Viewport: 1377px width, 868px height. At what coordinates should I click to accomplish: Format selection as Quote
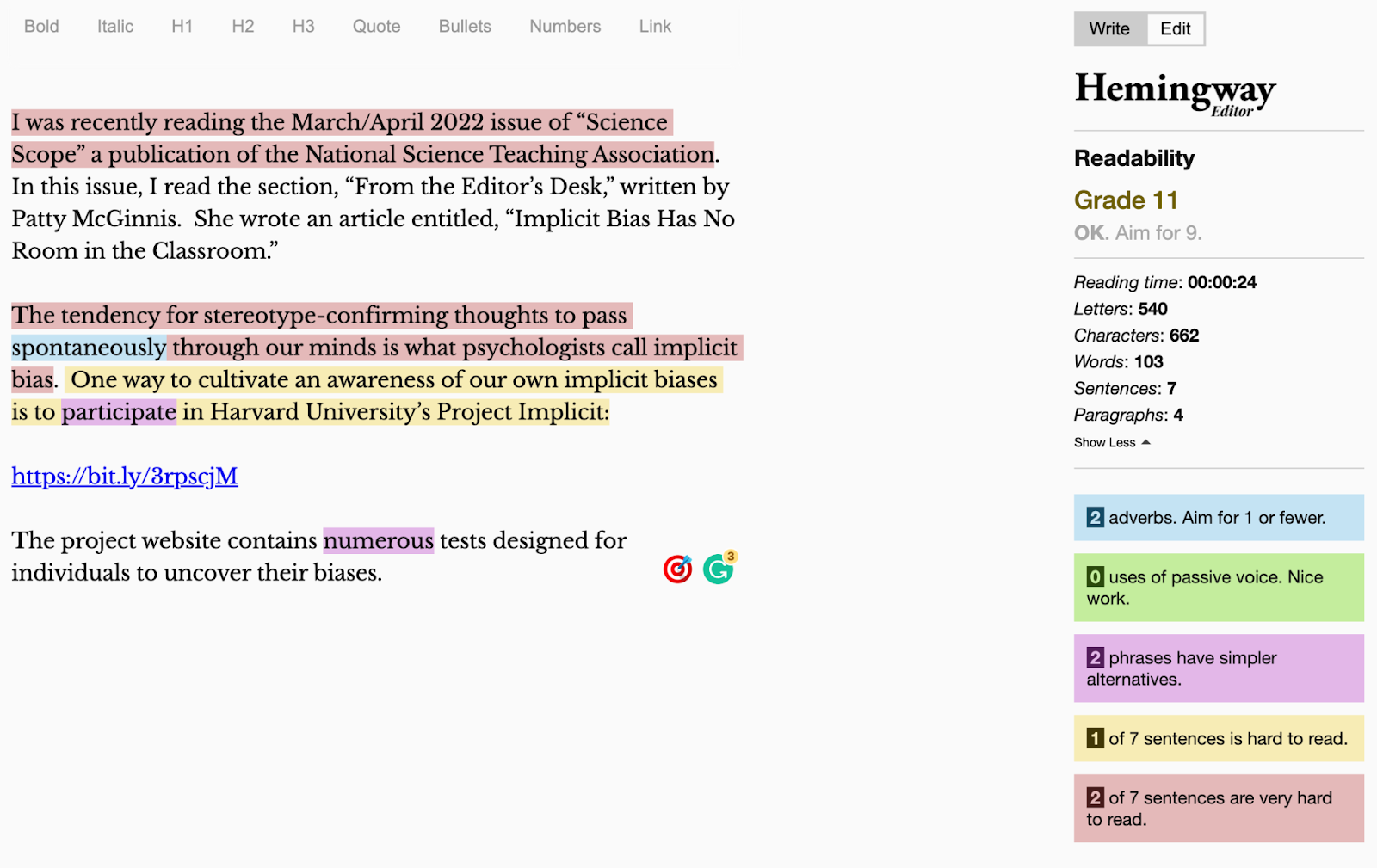click(x=377, y=27)
